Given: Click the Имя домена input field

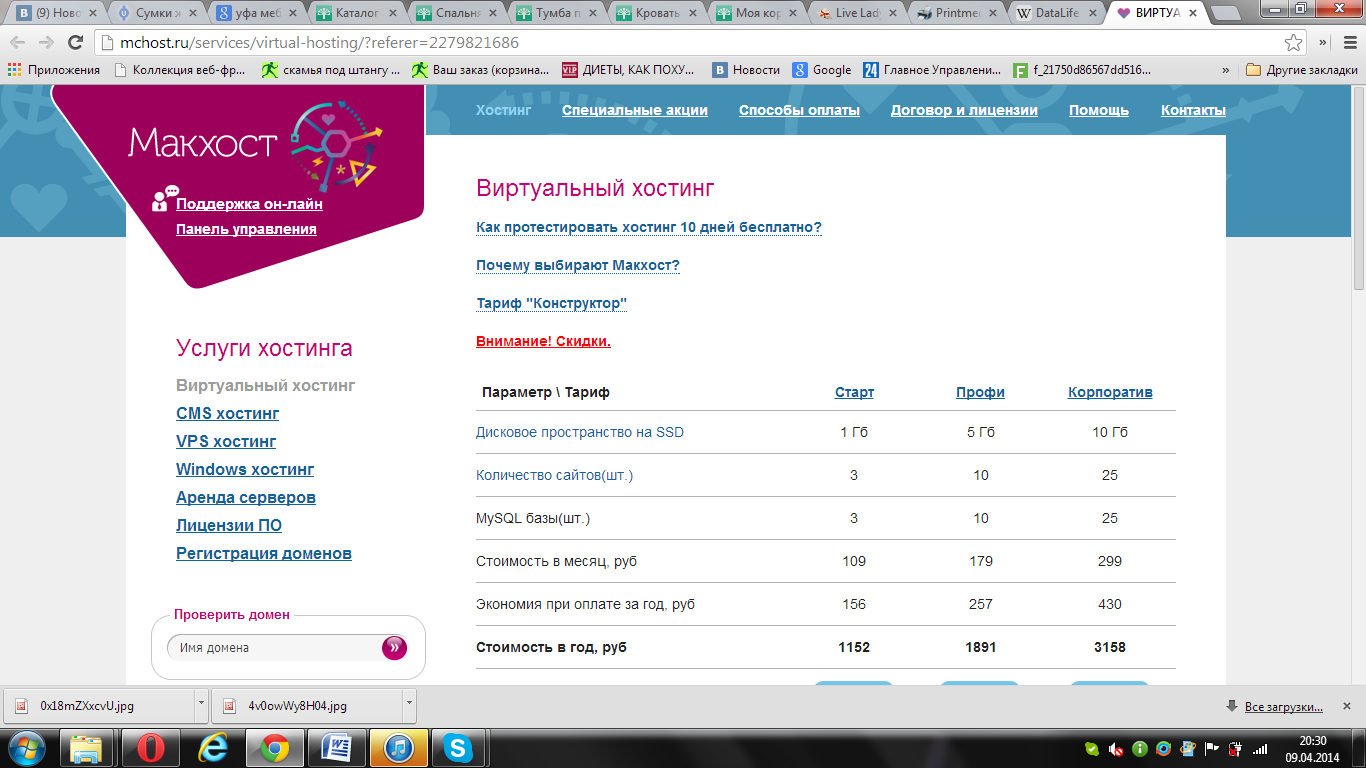Looking at the screenshot, I should pyautogui.click(x=275, y=648).
